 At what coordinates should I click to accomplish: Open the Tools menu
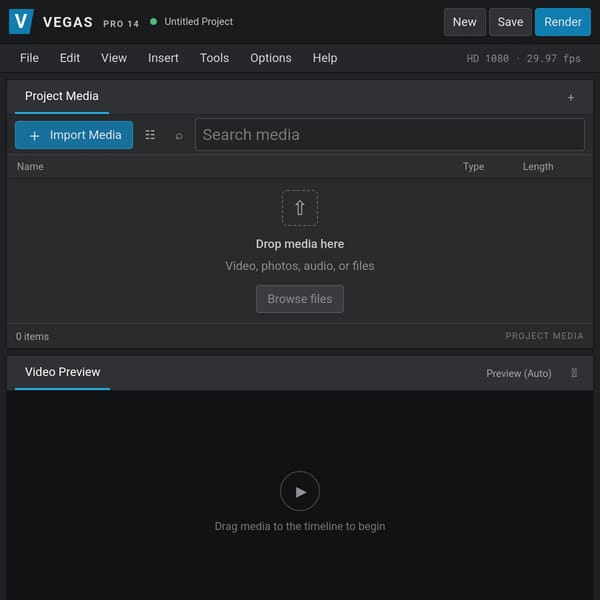point(214,58)
